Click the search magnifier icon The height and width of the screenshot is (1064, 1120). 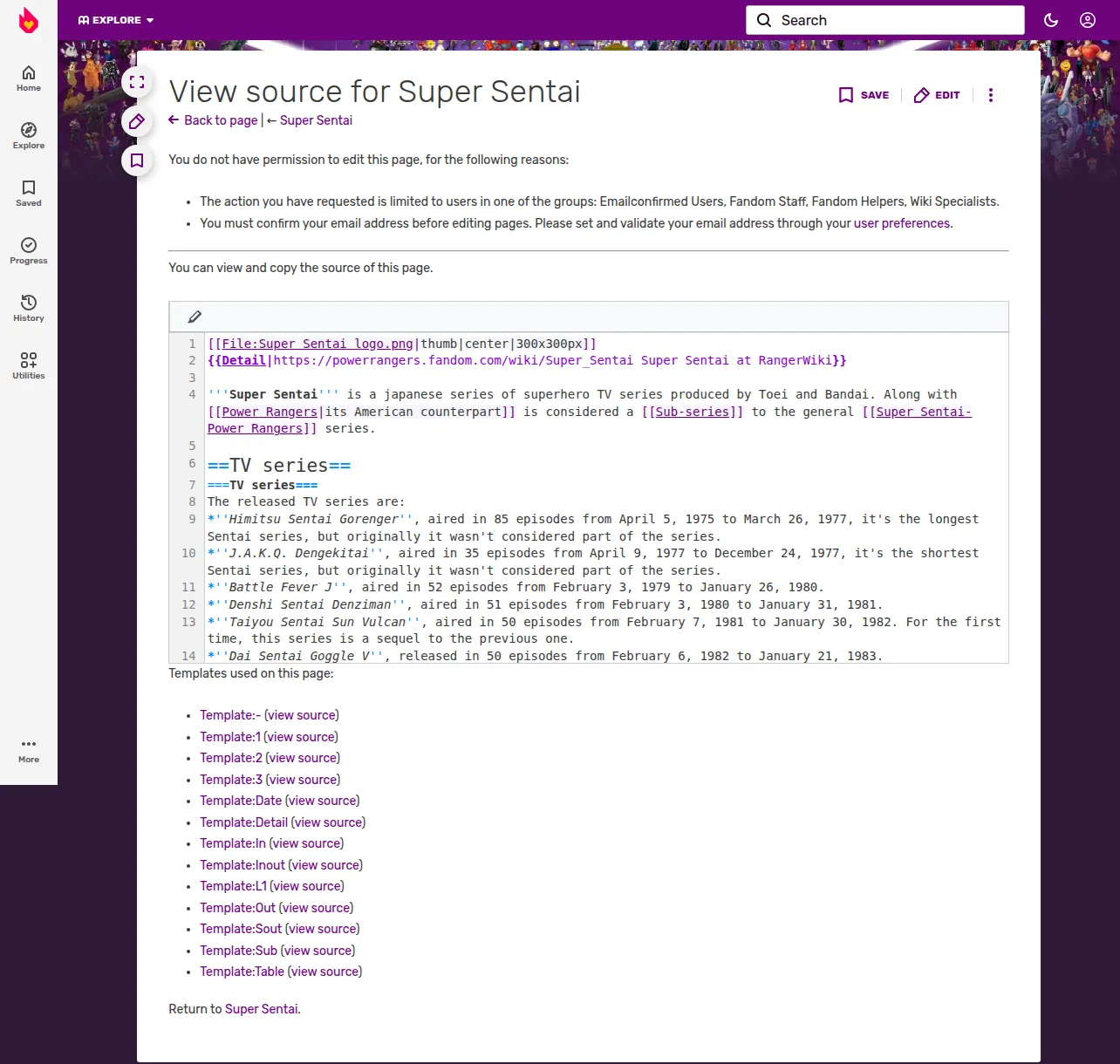[764, 20]
